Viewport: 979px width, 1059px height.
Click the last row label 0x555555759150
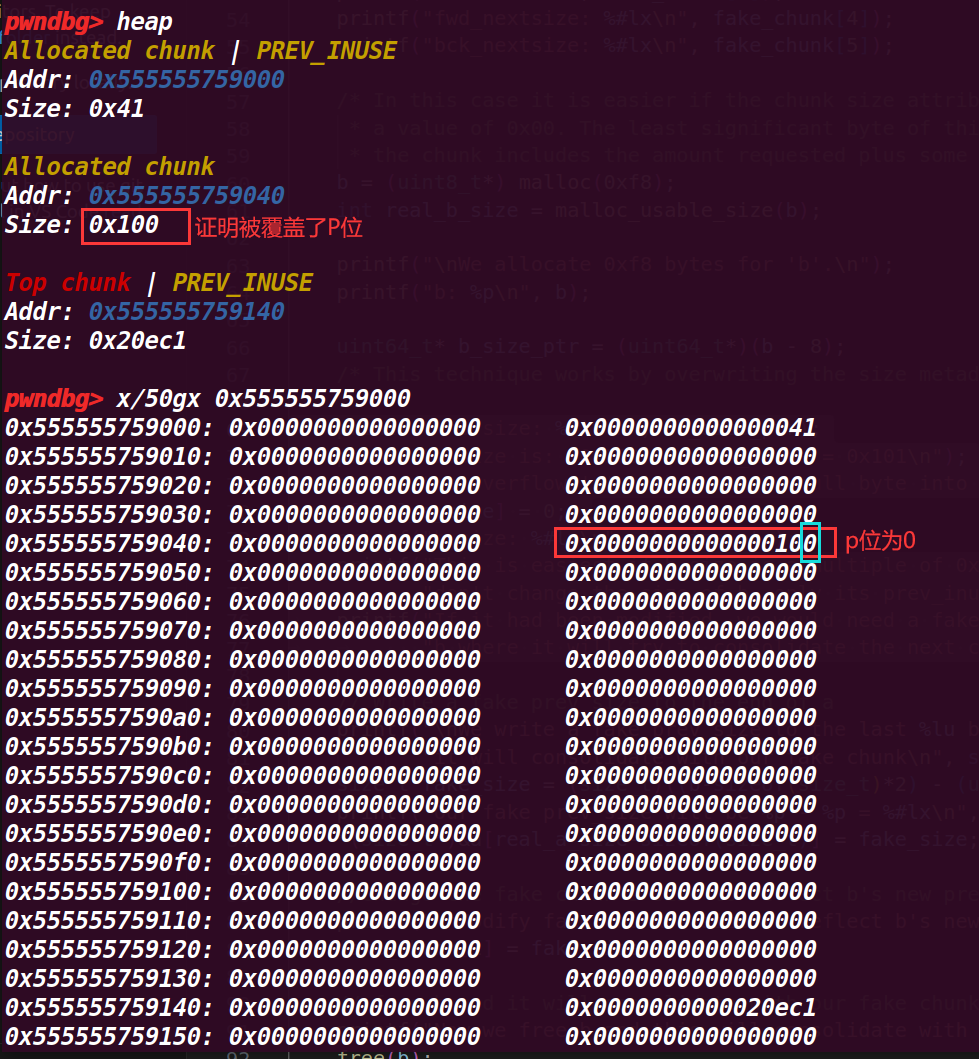[x=108, y=1036]
